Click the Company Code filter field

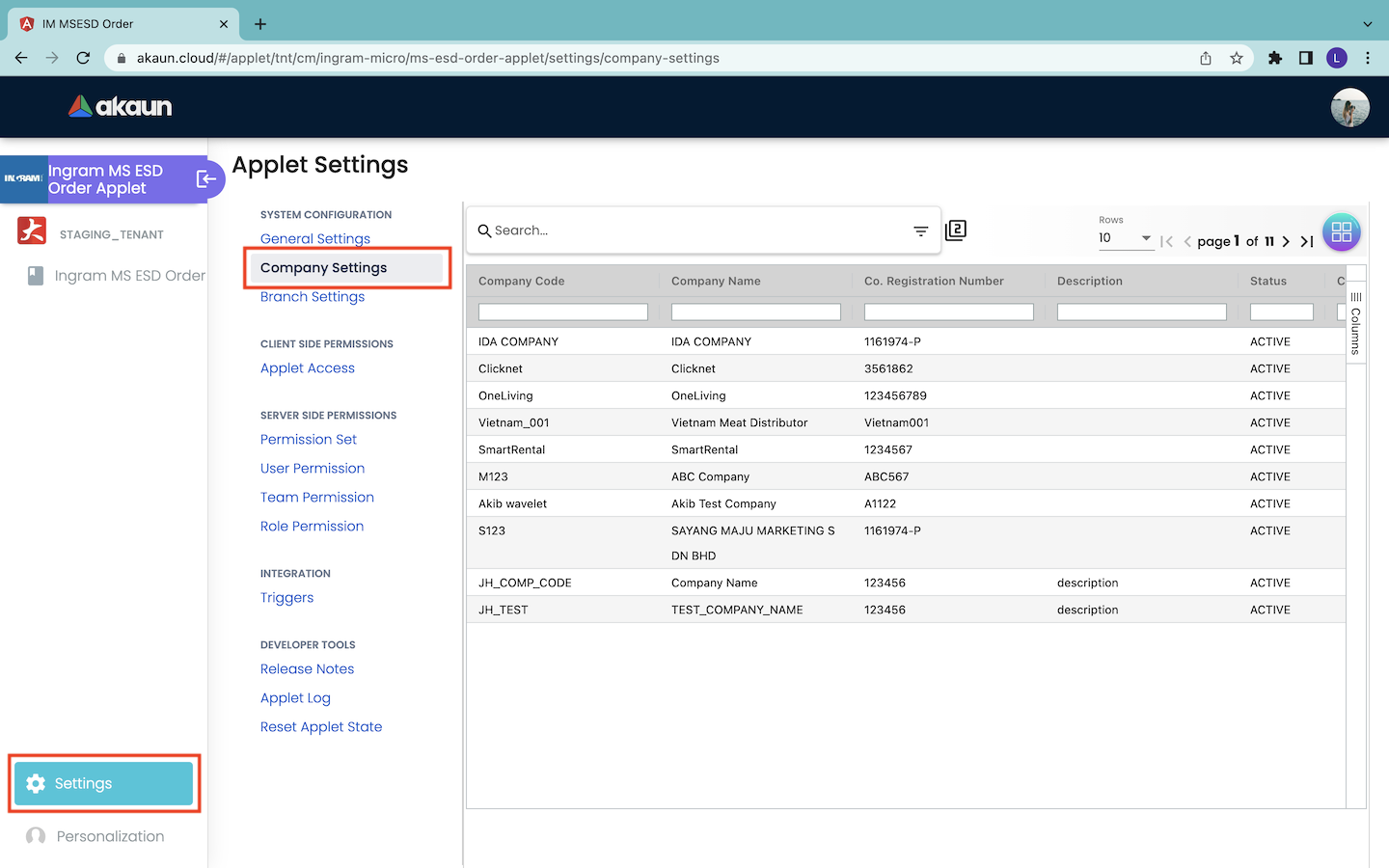[x=562, y=312]
